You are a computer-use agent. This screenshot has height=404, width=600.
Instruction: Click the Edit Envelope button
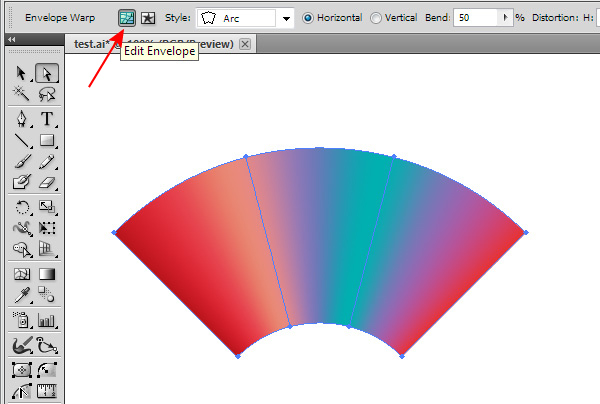click(127, 18)
